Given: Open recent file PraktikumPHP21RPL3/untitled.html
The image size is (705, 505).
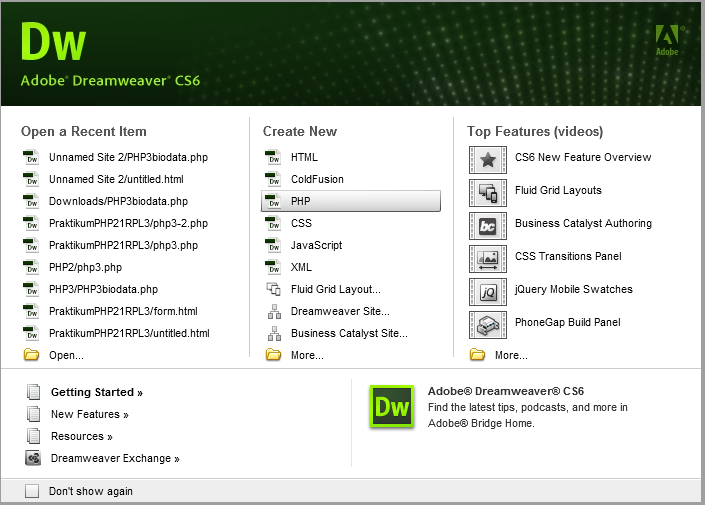Looking at the screenshot, I should 129,333.
